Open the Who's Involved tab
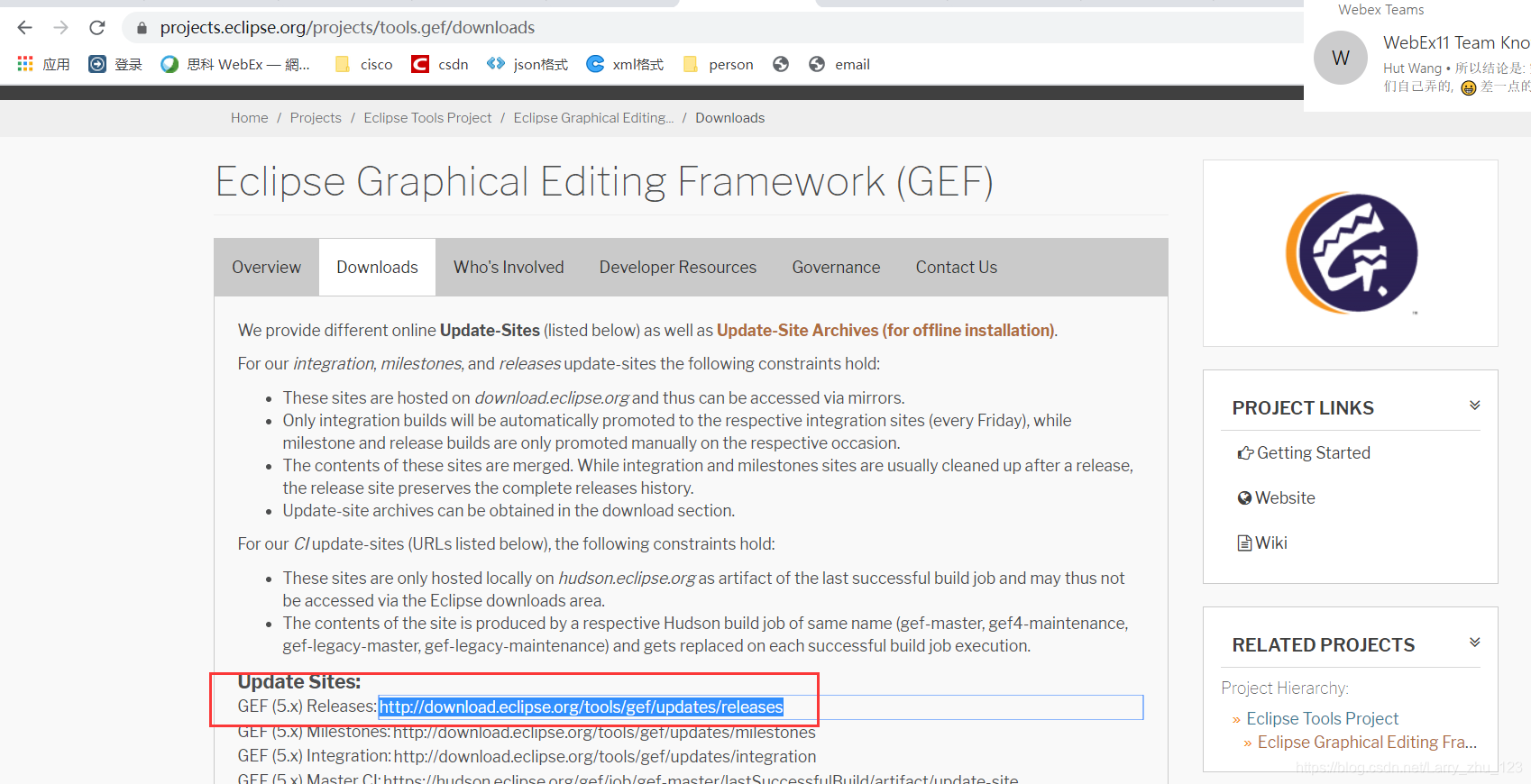Viewport: 1531px width, 784px height. 509,267
